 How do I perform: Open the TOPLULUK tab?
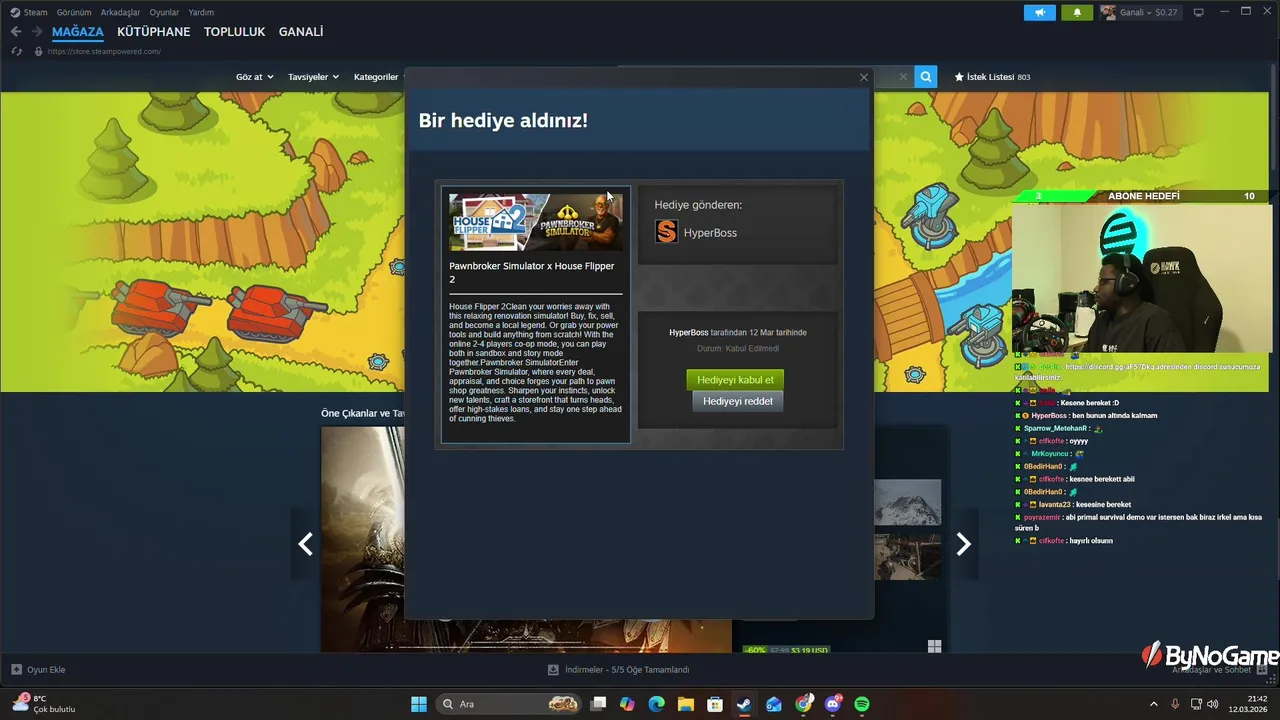point(234,32)
